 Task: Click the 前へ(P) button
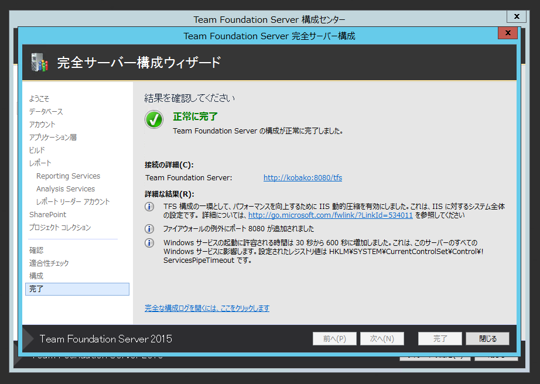pyautogui.click(x=334, y=339)
